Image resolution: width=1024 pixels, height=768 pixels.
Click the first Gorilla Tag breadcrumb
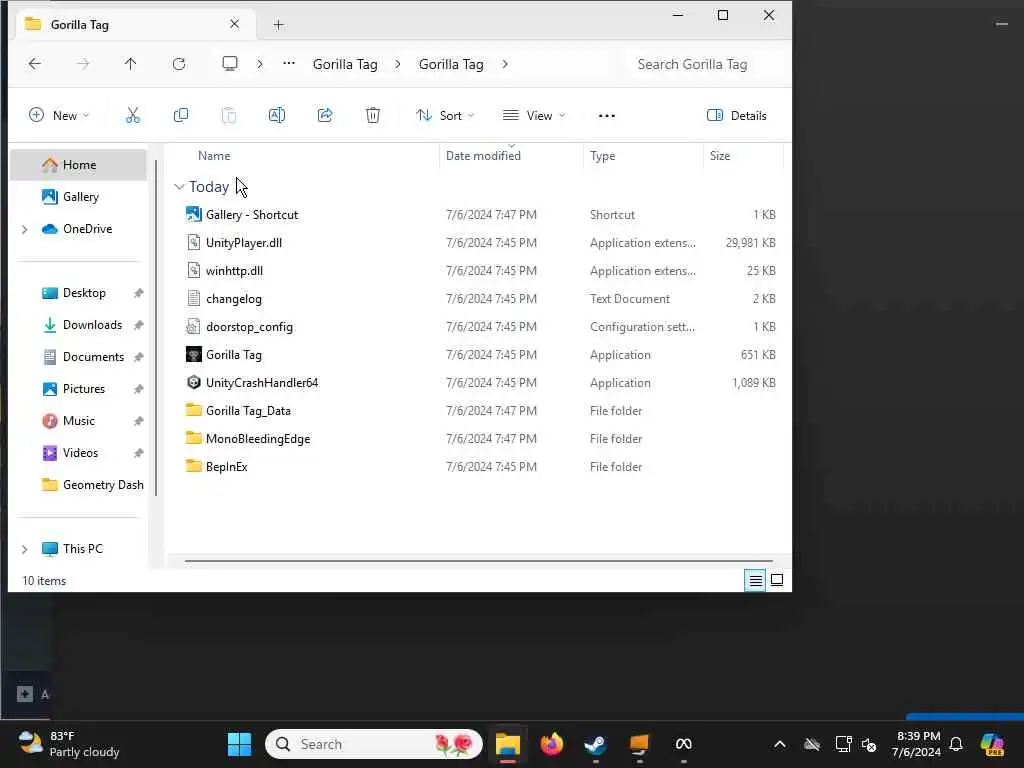pyautogui.click(x=345, y=64)
